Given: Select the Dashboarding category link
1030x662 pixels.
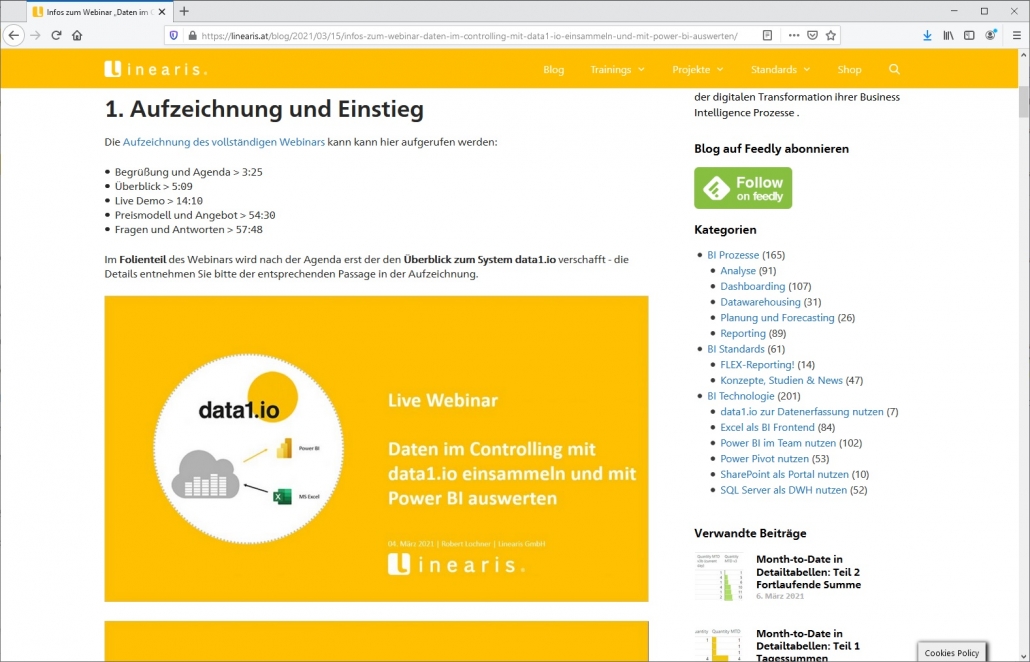Looking at the screenshot, I should pos(752,286).
